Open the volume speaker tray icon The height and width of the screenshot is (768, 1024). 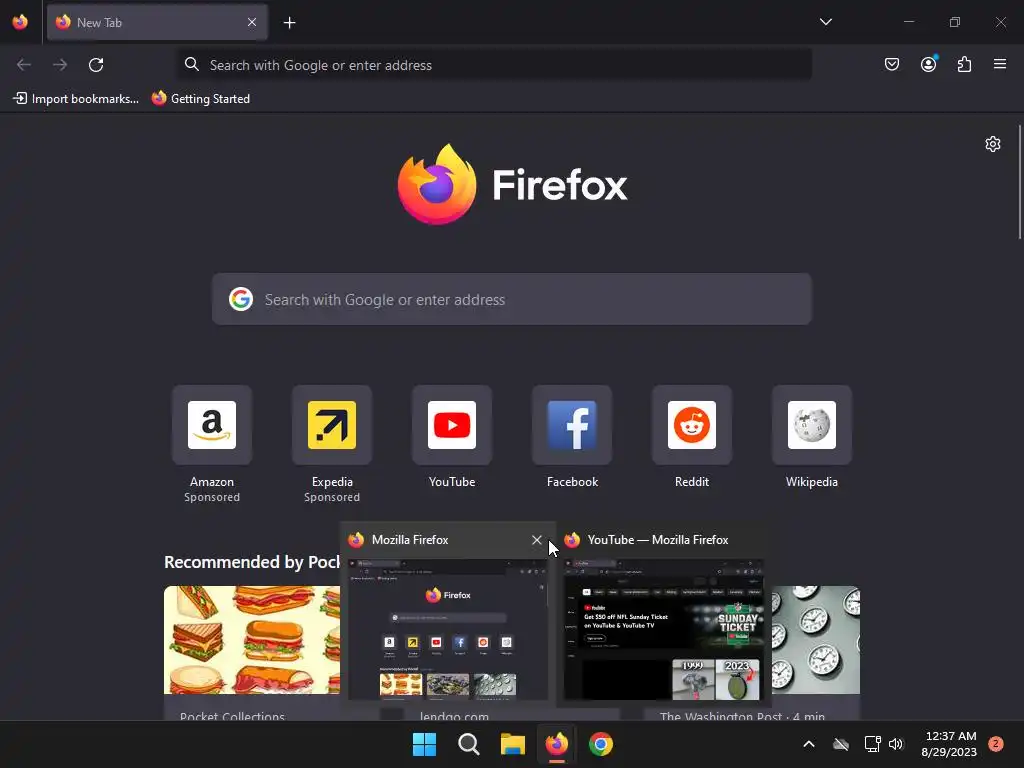coord(896,744)
